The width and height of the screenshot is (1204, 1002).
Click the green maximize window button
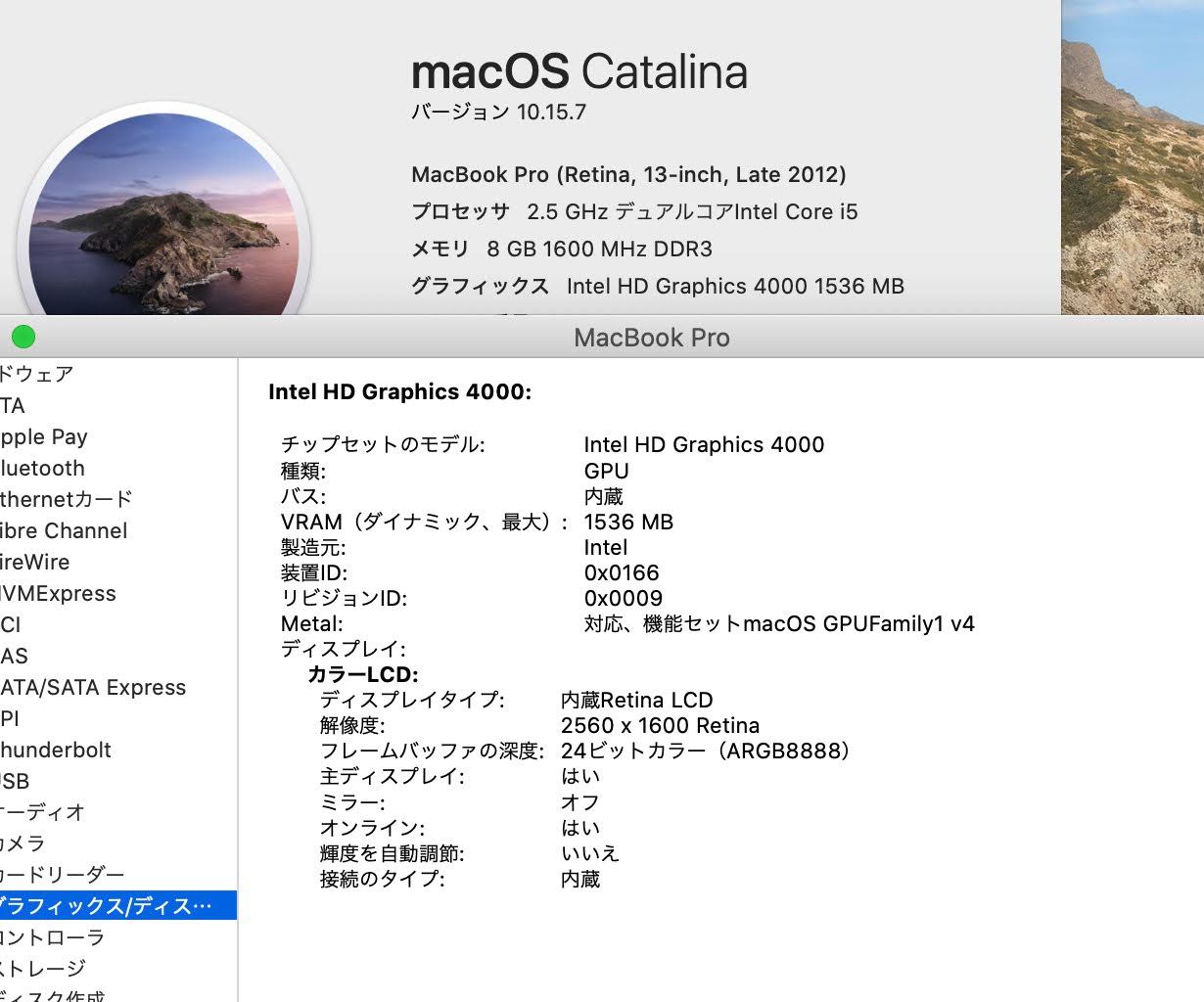[23, 338]
